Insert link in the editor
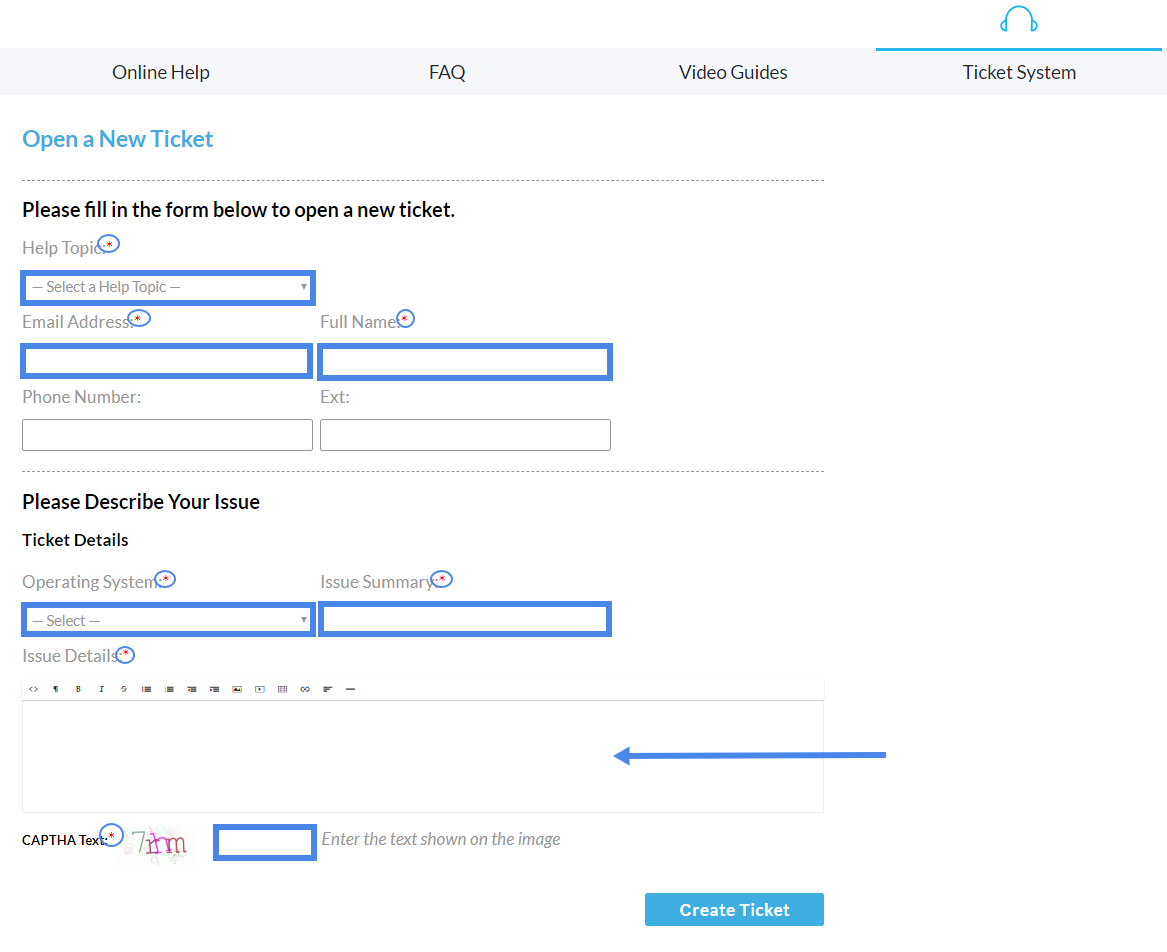 (305, 689)
